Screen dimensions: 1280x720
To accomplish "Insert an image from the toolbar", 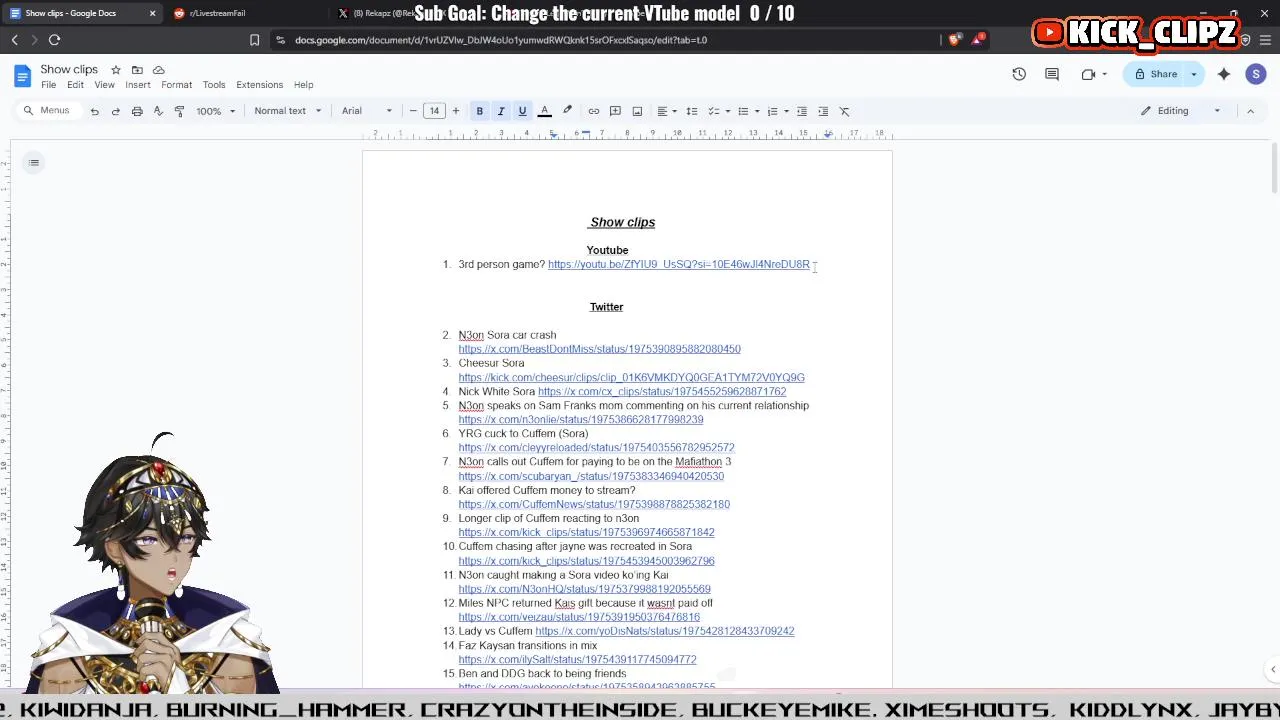I will tap(637, 111).
